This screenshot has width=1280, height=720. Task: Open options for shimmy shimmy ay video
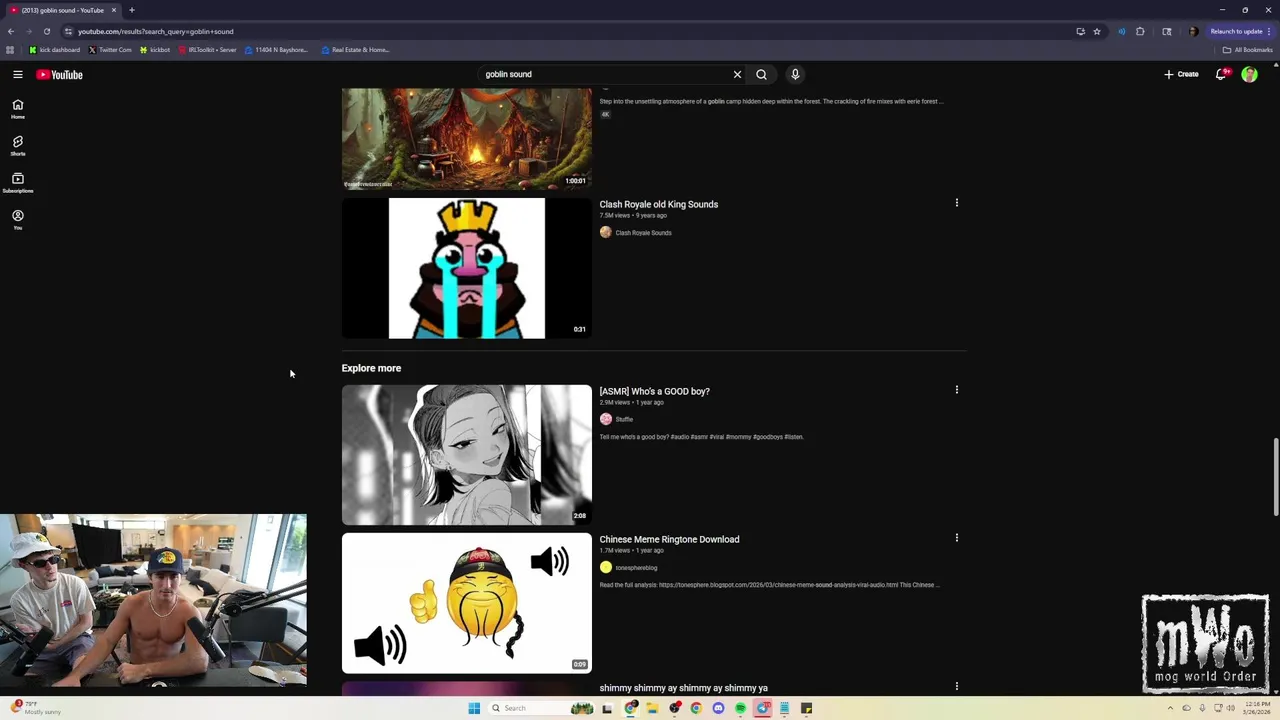pyautogui.click(x=956, y=686)
